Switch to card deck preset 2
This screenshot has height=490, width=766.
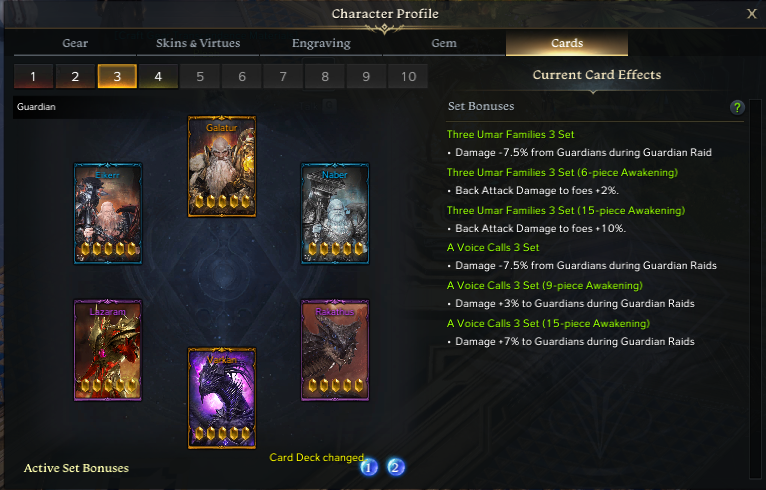point(75,76)
